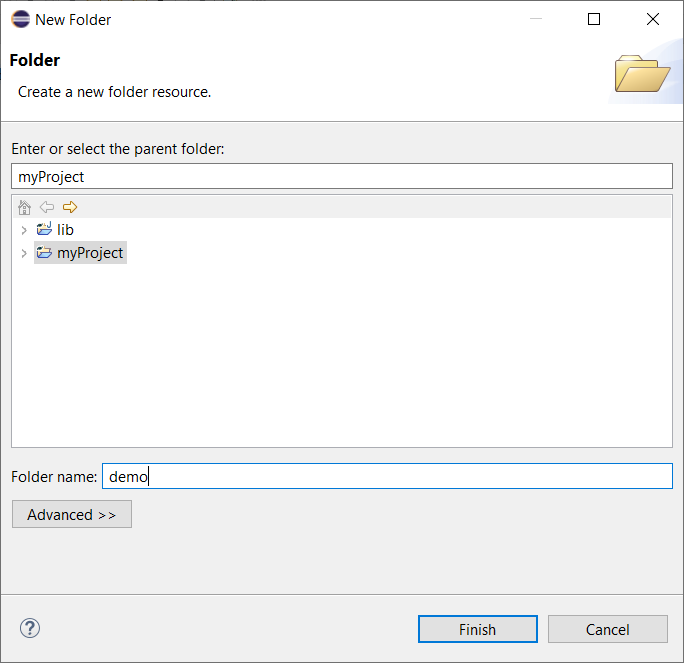This screenshot has height=663, width=684.
Task: Click the Home icon in tree toolbar
Action: 25,207
